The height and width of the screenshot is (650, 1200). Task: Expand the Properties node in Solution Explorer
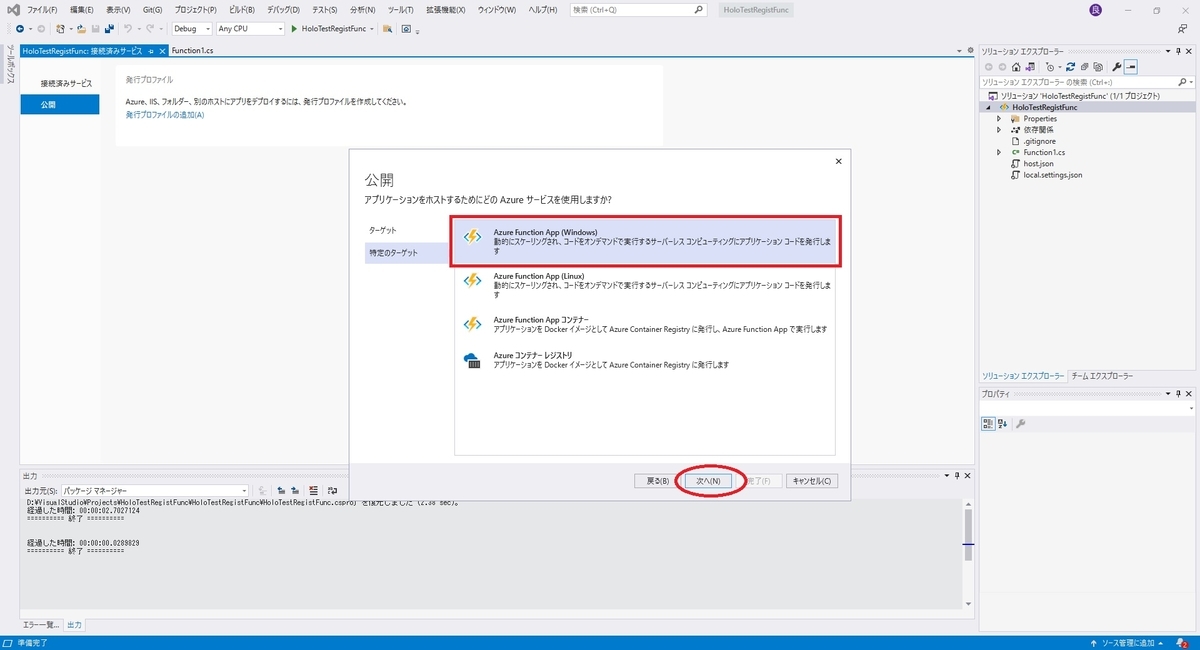click(x=999, y=119)
